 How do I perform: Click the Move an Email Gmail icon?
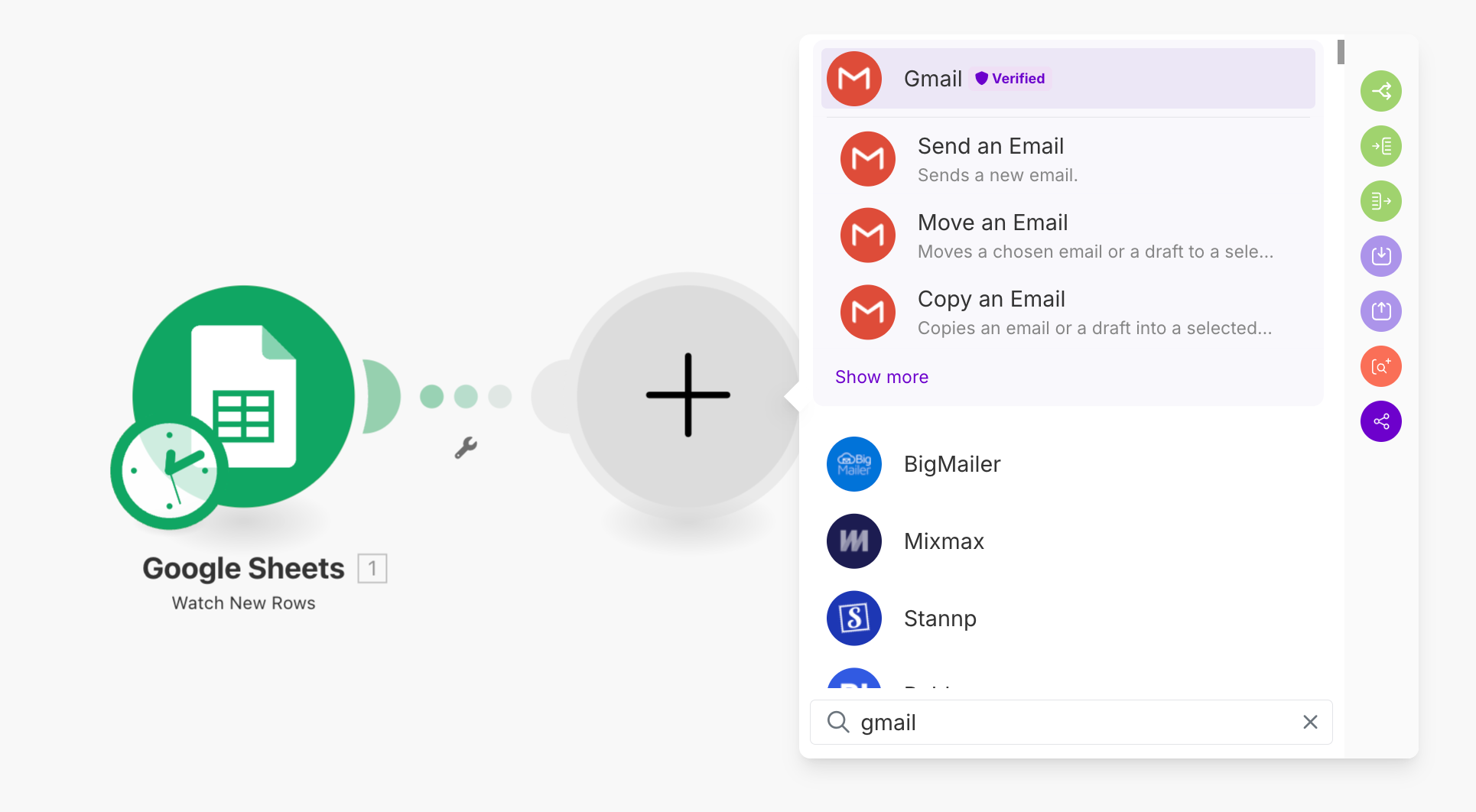(868, 235)
